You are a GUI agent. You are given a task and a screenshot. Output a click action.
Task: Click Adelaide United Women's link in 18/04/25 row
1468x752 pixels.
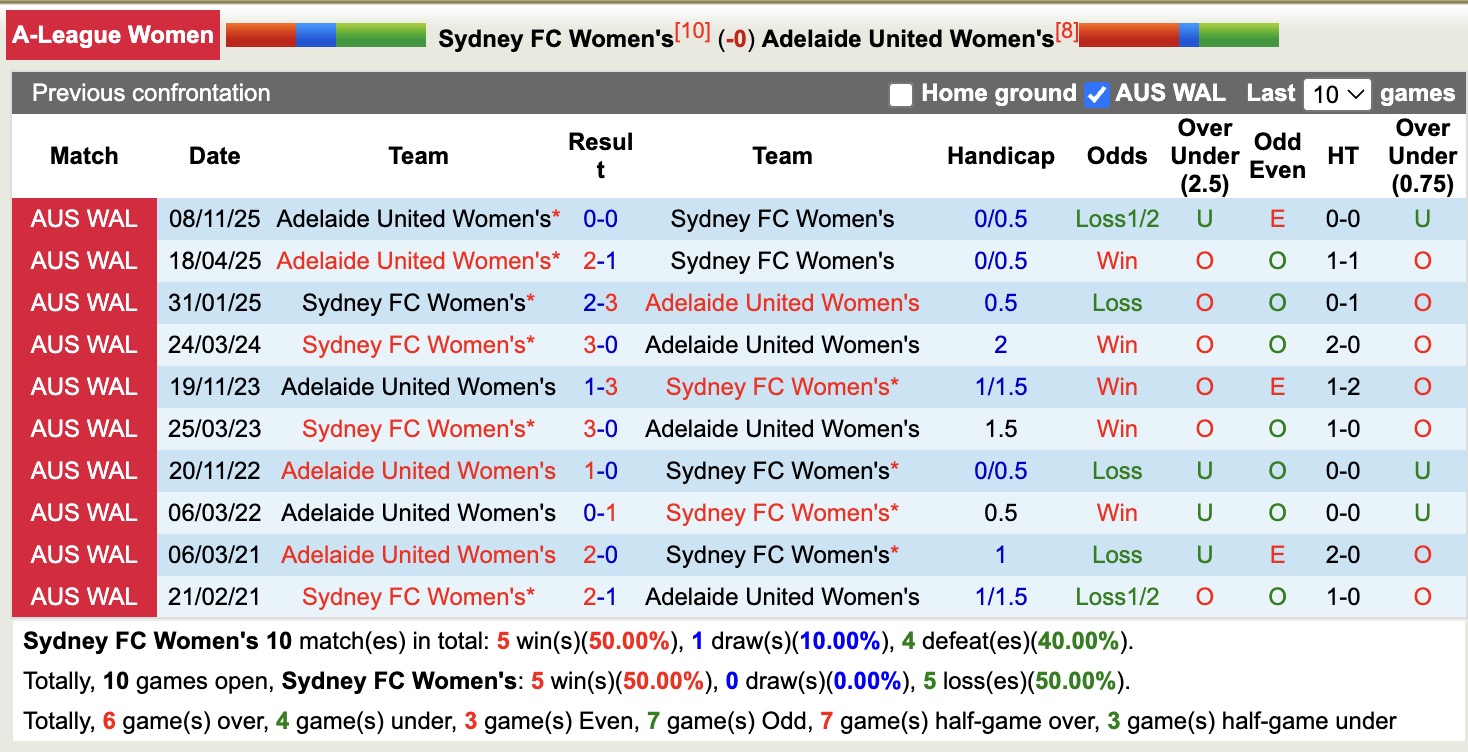point(417,260)
